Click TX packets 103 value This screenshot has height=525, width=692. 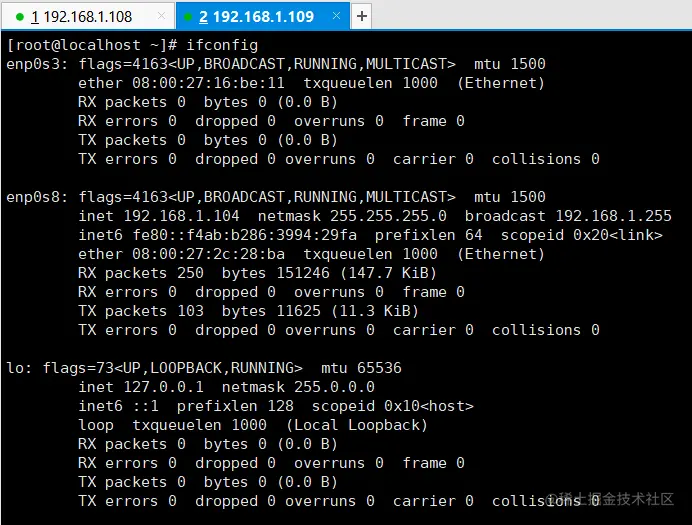[x=191, y=311]
